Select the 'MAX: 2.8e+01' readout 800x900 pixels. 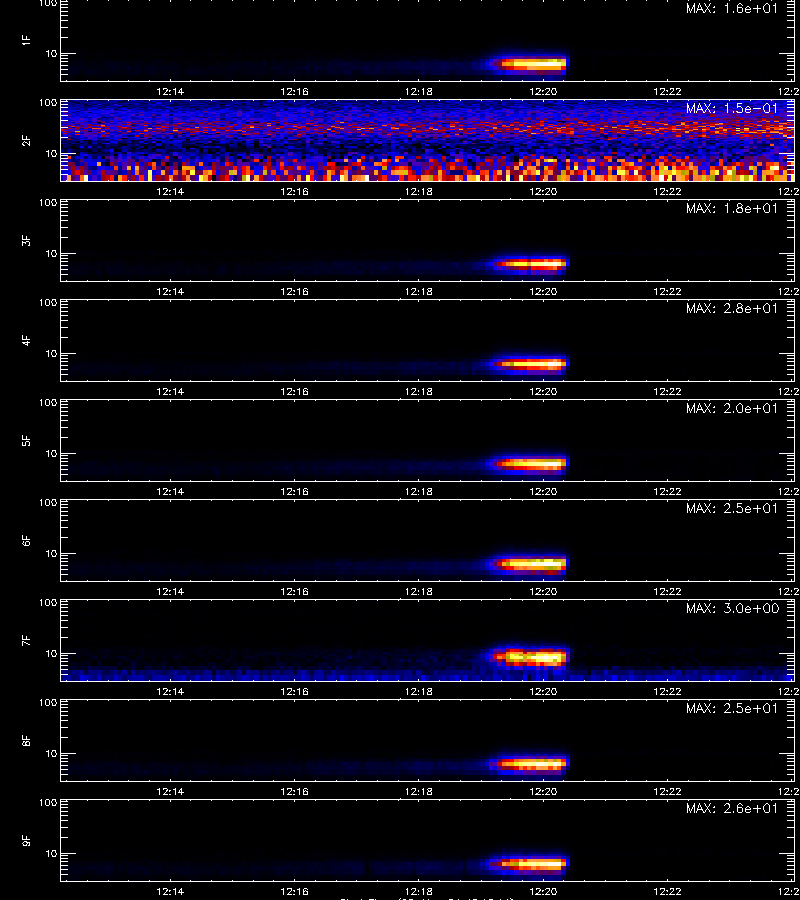(732, 308)
